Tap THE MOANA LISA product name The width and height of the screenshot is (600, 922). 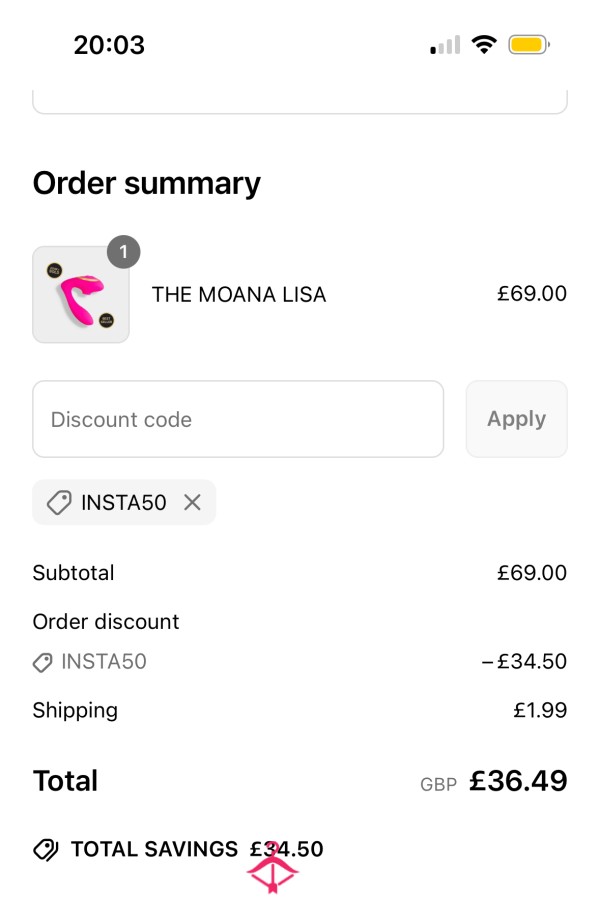coord(239,294)
